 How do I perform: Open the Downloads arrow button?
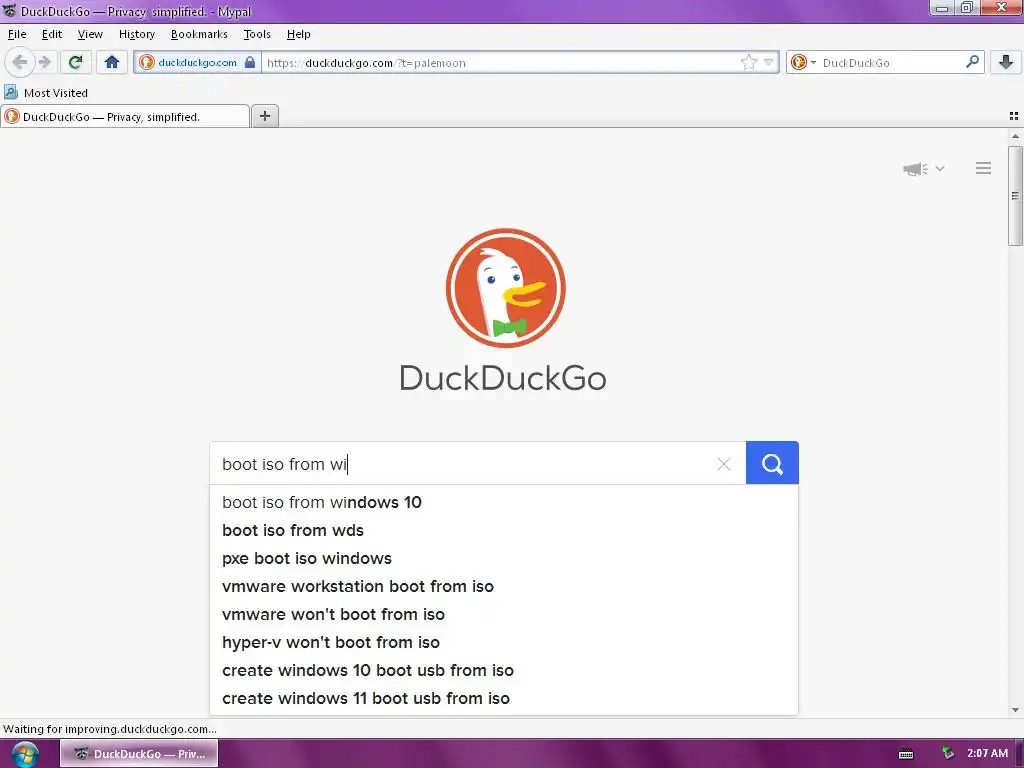1006,62
